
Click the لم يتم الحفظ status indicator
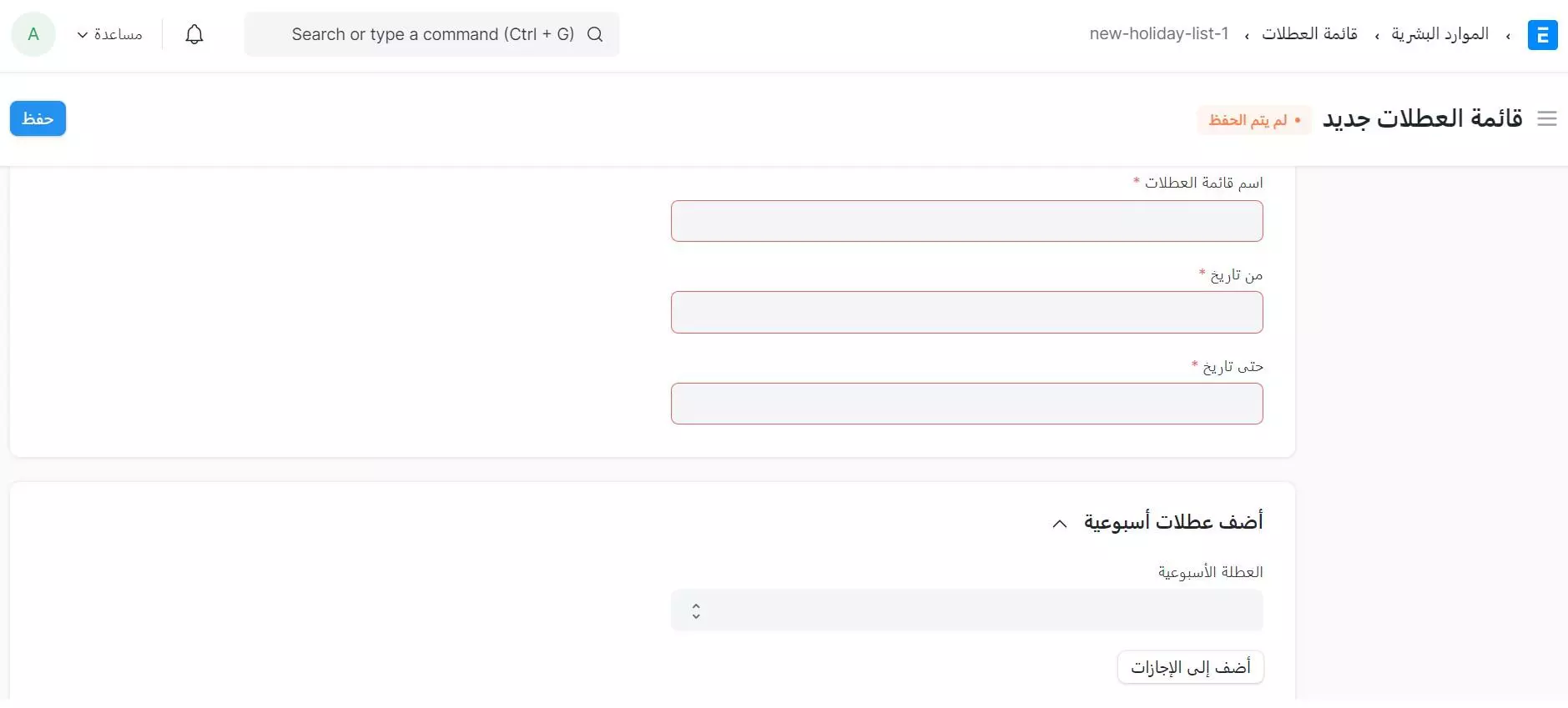pyautogui.click(x=1254, y=120)
